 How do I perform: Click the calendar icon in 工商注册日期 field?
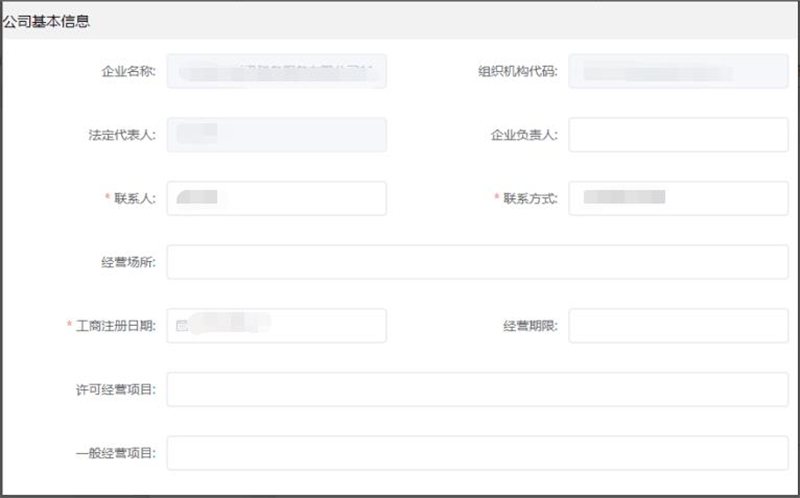pos(181,325)
